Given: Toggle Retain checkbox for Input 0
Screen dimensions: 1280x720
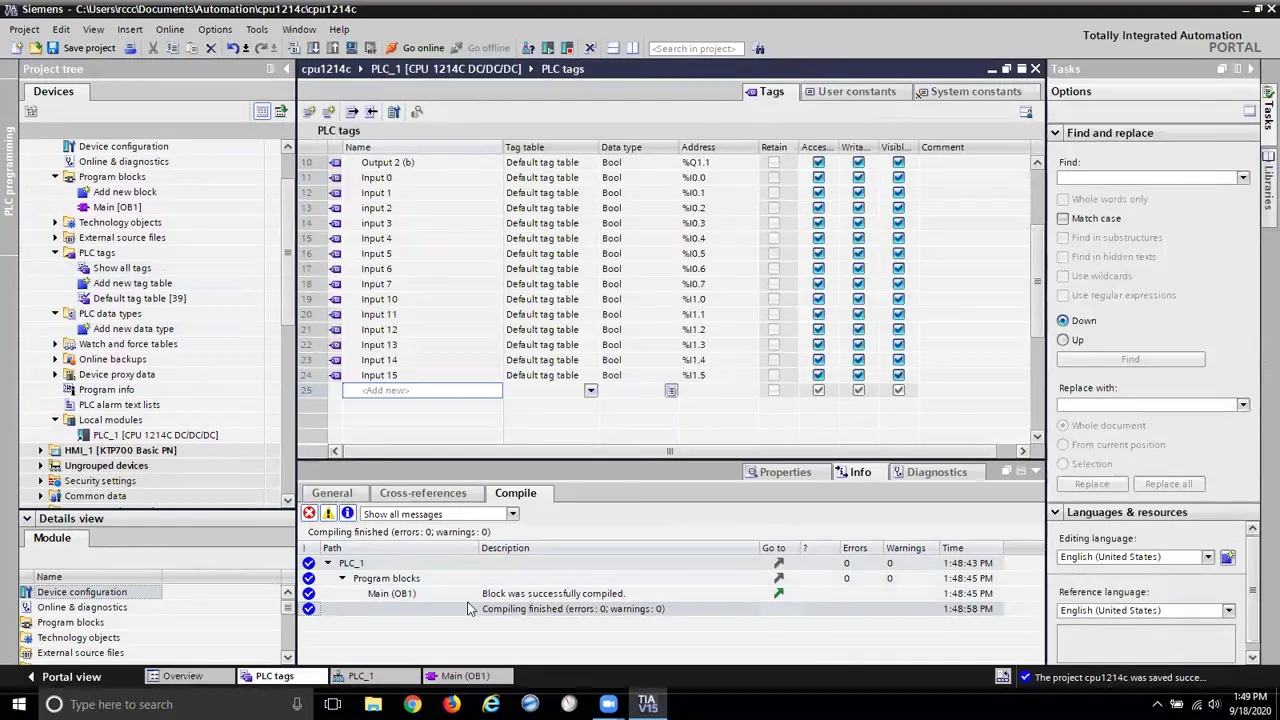Looking at the screenshot, I should coord(774,177).
